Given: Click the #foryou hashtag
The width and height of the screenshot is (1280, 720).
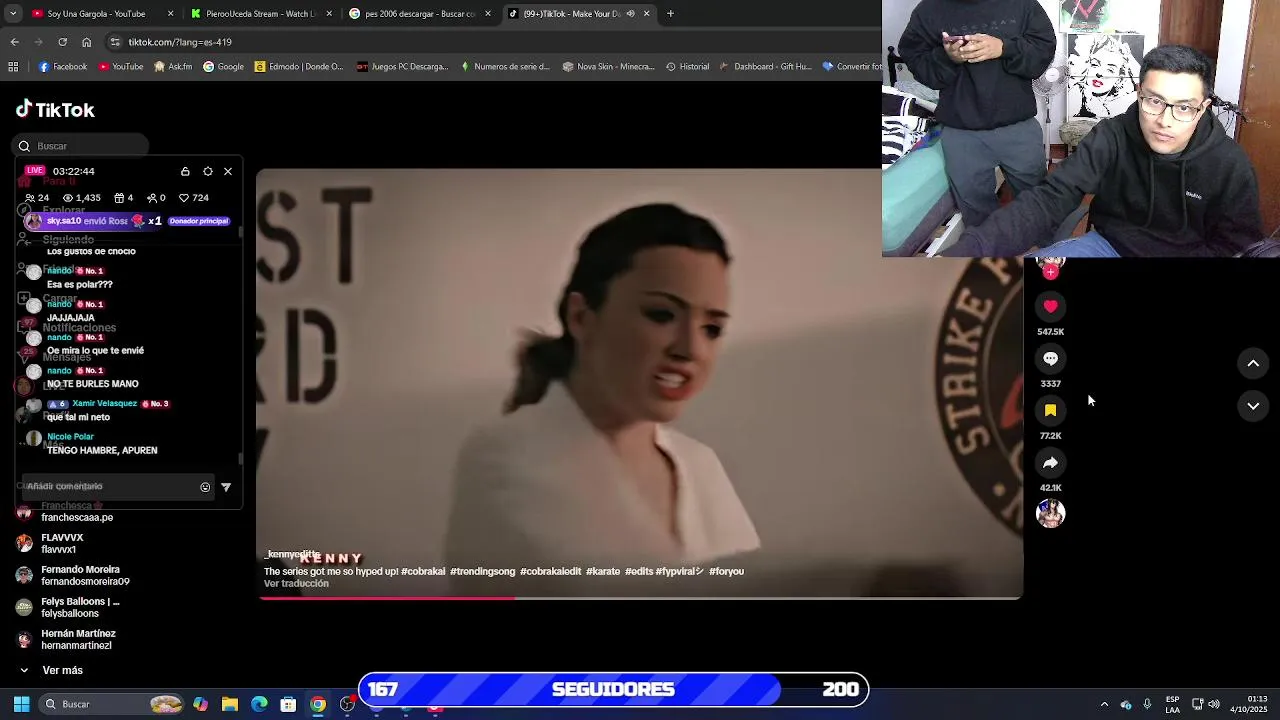Looking at the screenshot, I should 726,572.
